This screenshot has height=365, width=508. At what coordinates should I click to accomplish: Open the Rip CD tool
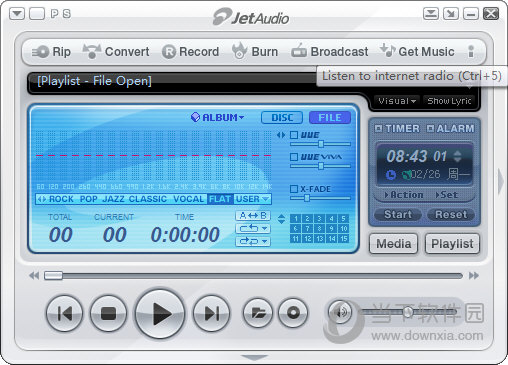[x=51, y=52]
